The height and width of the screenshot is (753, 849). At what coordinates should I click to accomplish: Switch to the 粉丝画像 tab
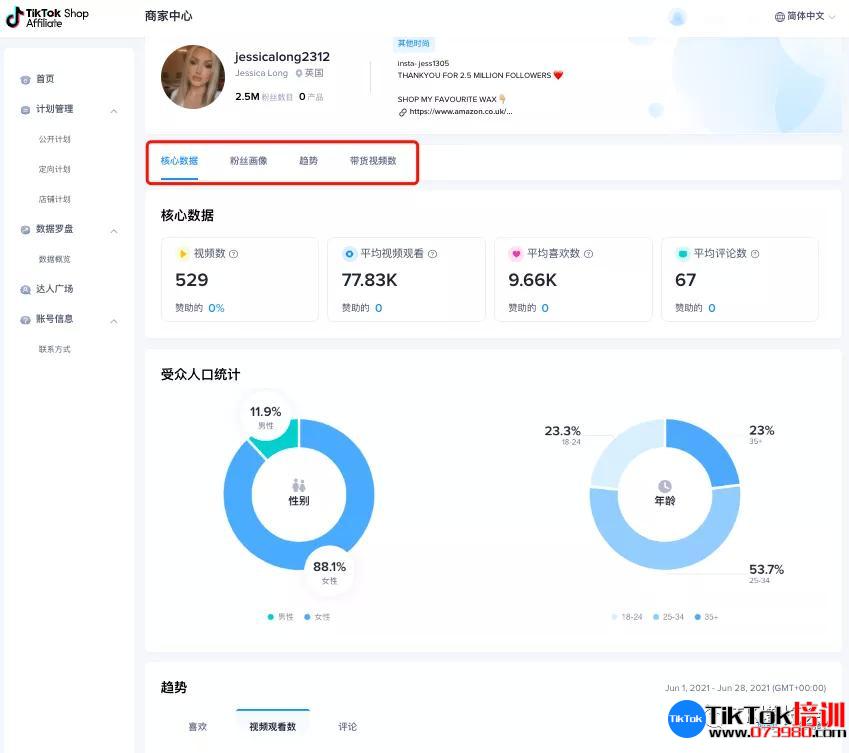[248, 161]
